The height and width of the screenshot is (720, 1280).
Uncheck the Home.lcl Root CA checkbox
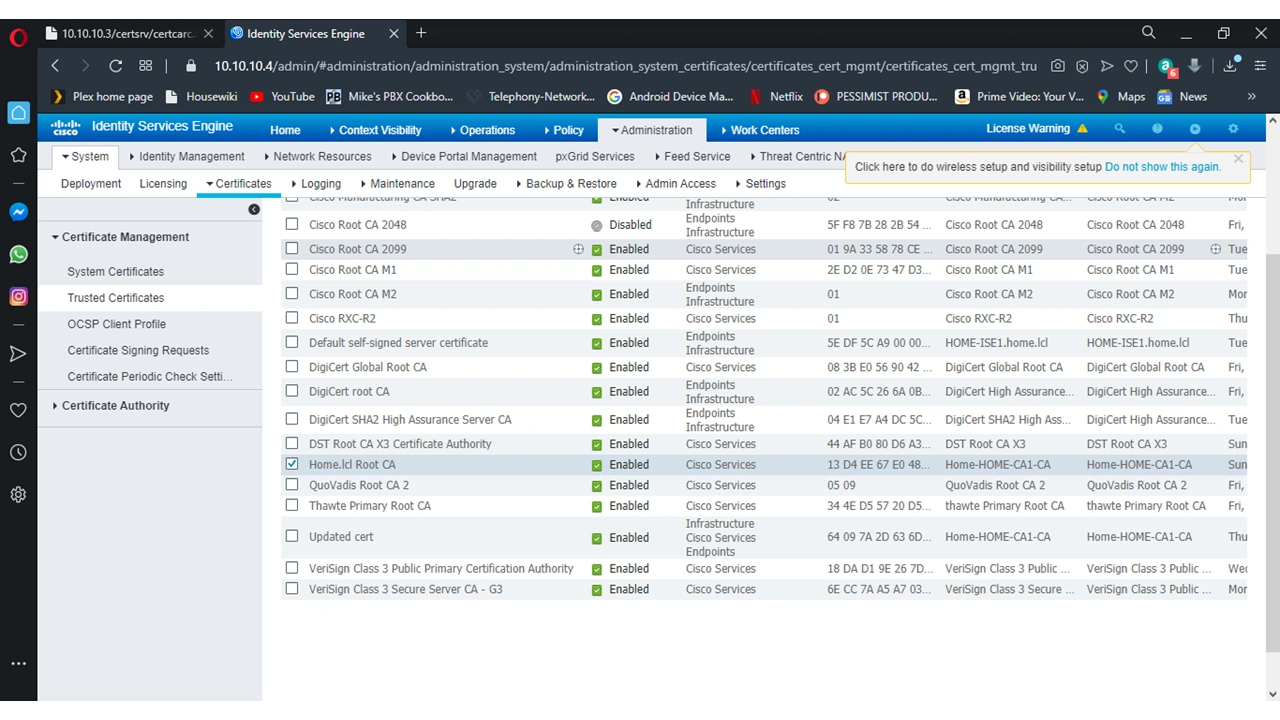[292, 464]
